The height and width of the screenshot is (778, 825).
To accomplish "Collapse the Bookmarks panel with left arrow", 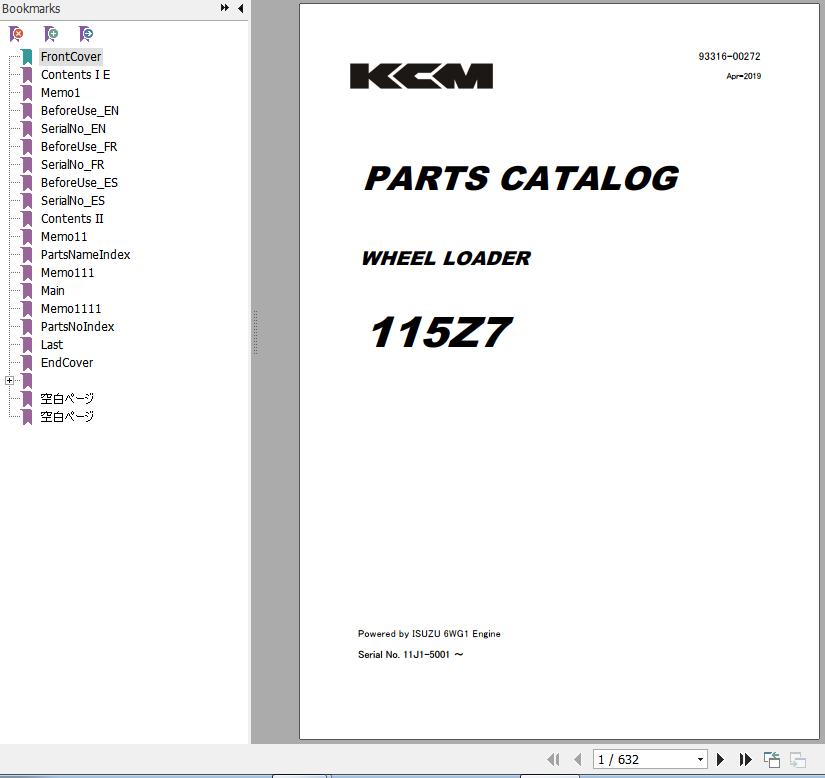I will pyautogui.click(x=240, y=8).
